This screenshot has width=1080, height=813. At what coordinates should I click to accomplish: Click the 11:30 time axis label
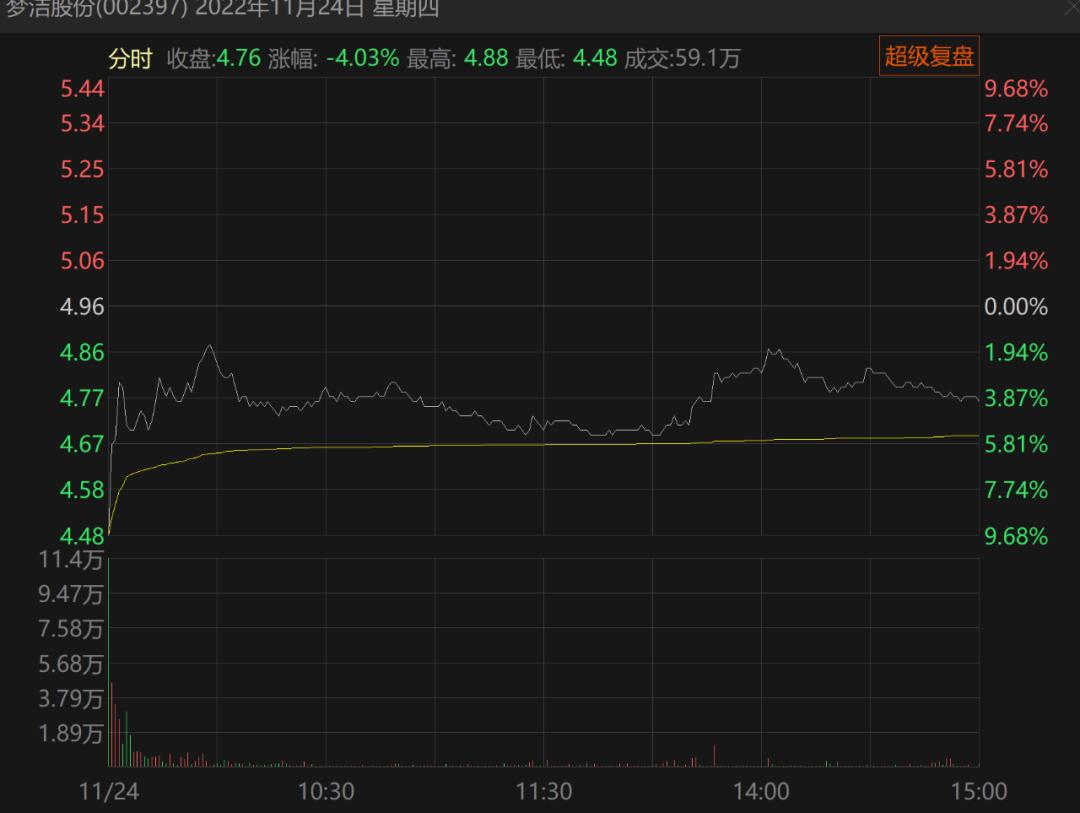(x=543, y=792)
